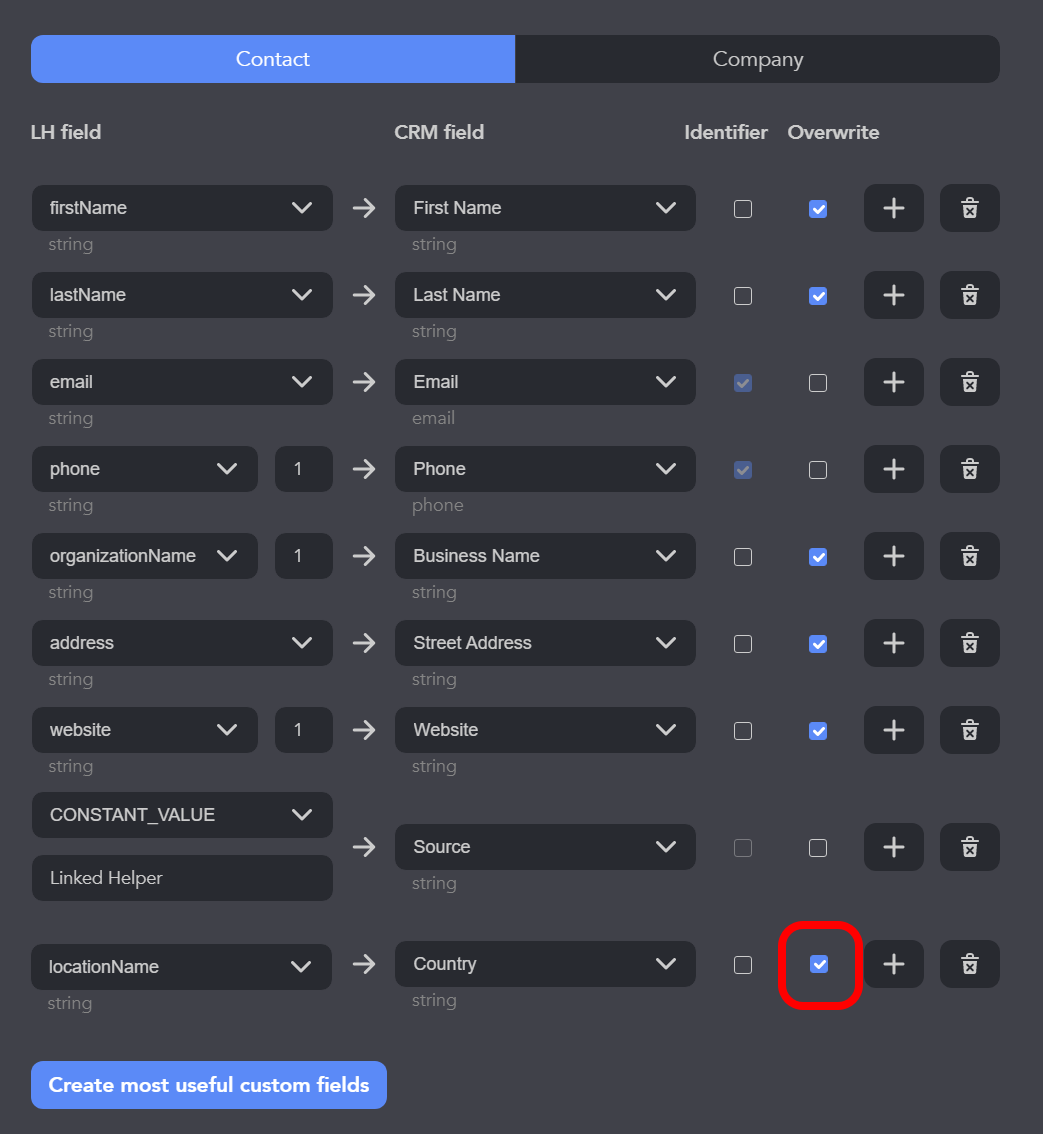Add a row after address mapping

point(893,643)
